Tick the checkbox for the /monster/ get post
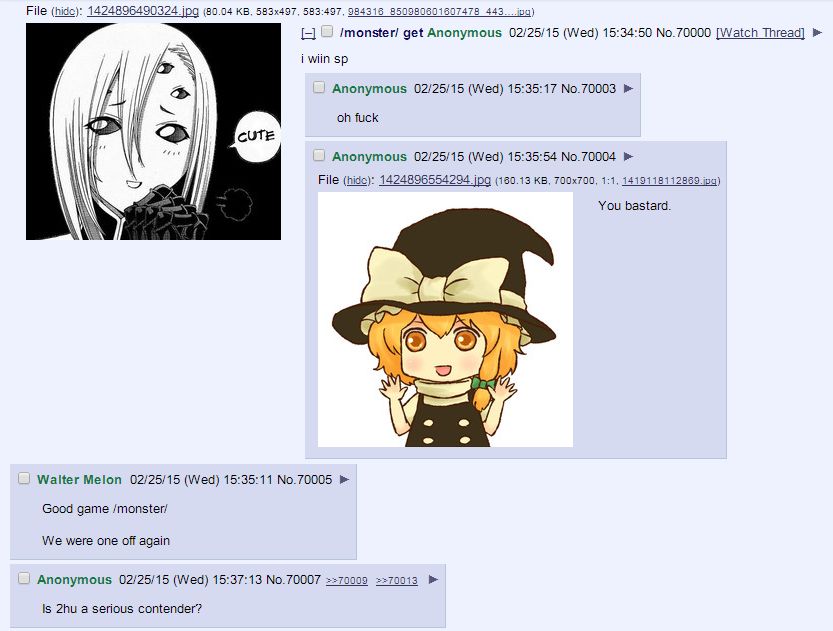 click(327, 31)
